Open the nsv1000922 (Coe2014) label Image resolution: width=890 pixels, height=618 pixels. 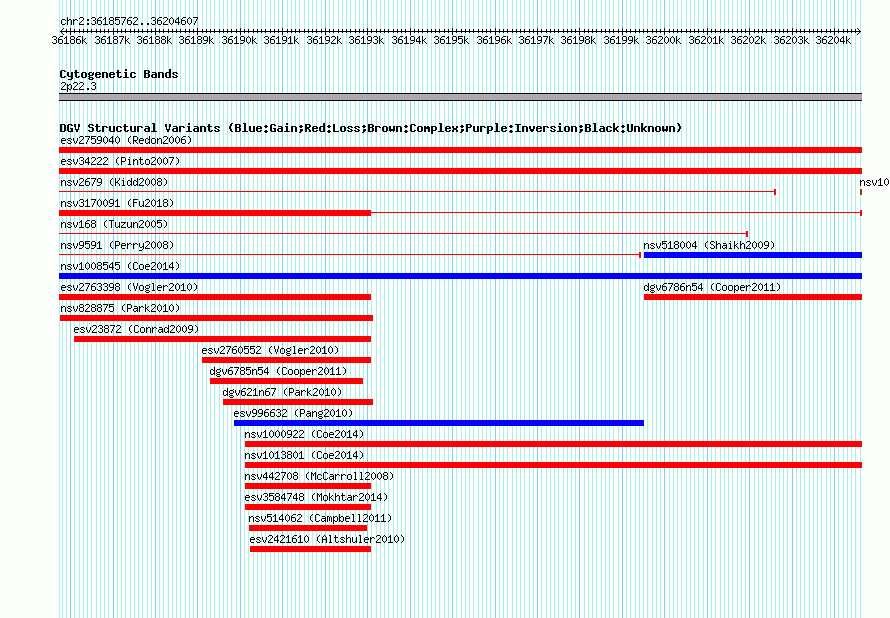304,434
